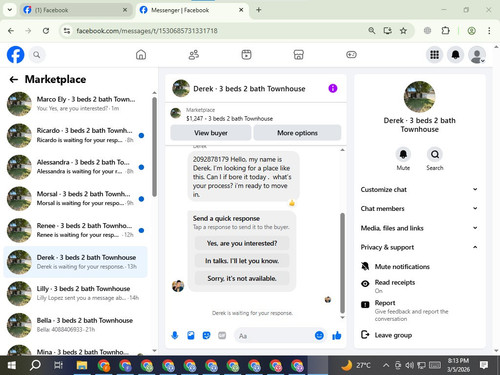Send quick reply Yes, are you interested?

pos(242,243)
